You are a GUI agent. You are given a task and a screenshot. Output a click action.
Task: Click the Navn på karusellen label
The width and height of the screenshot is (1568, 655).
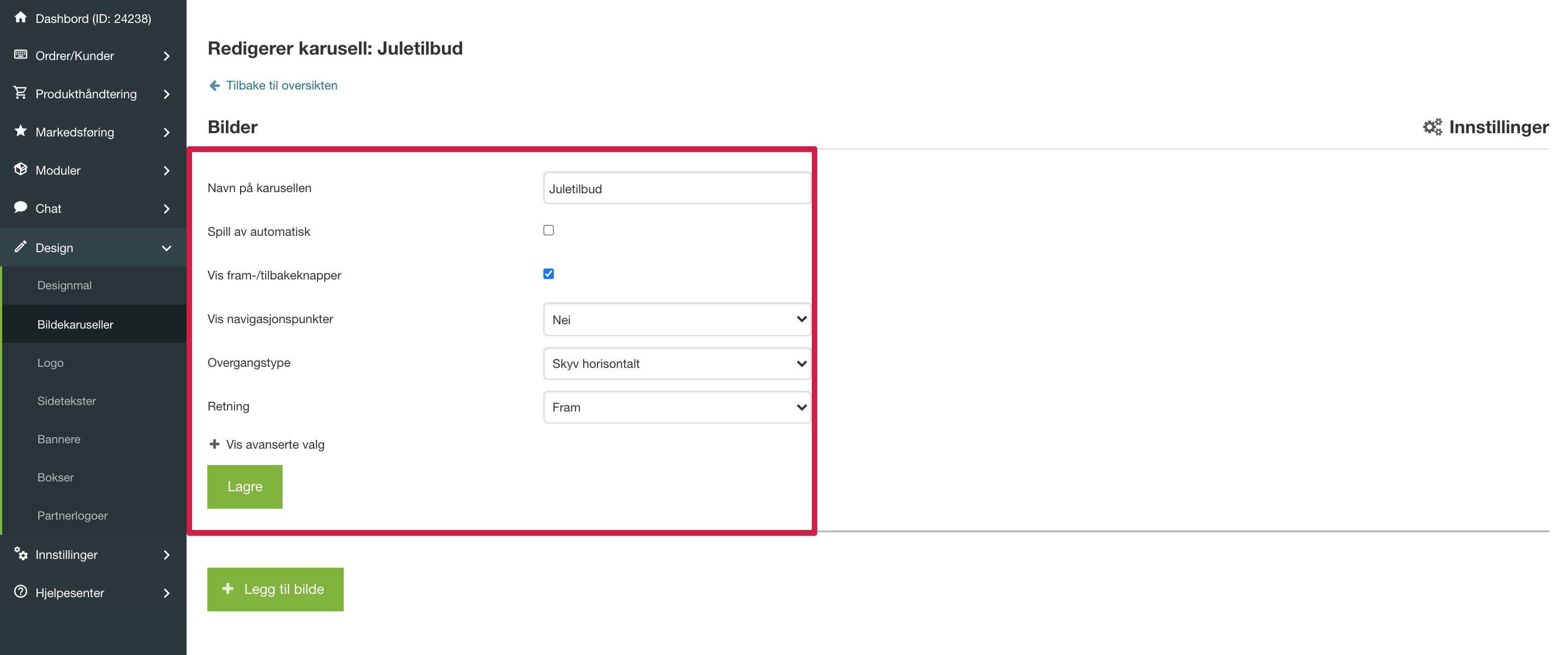259,188
